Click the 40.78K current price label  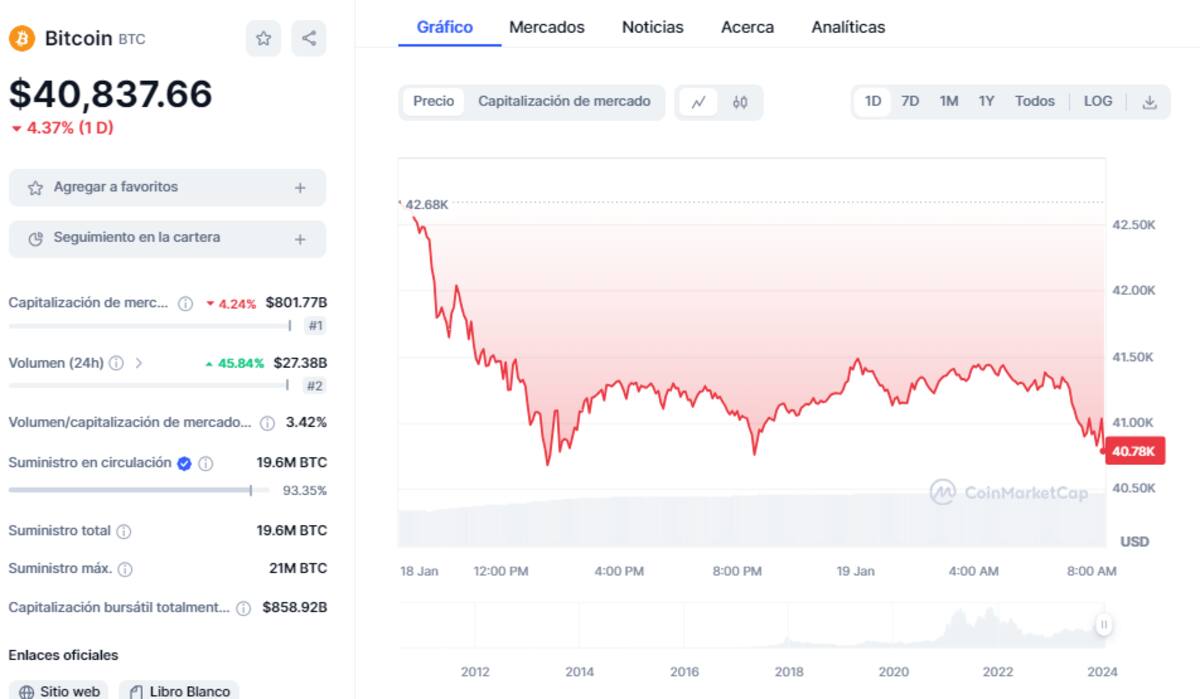pos(1133,451)
